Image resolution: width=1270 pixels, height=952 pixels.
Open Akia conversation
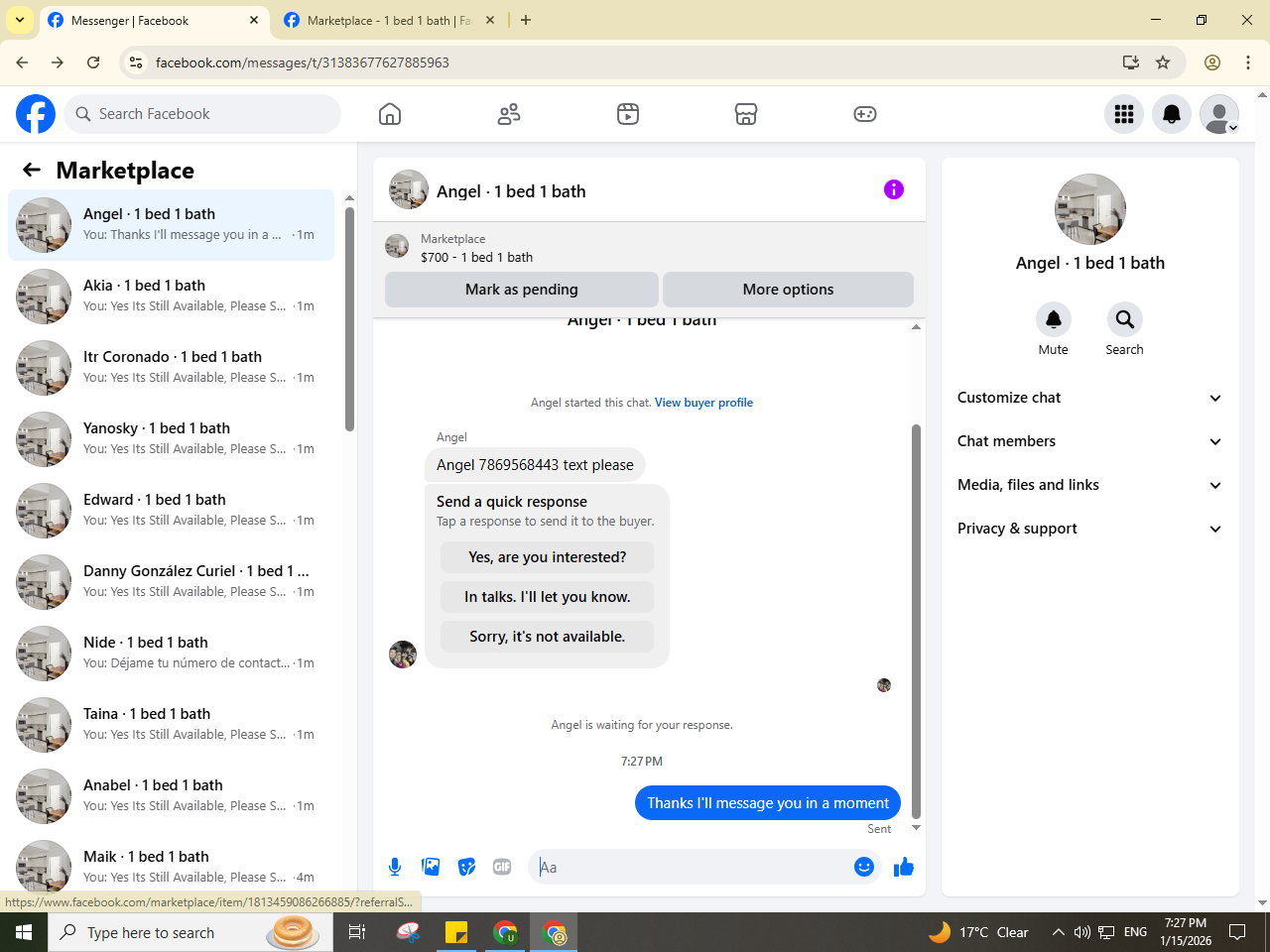point(172,297)
